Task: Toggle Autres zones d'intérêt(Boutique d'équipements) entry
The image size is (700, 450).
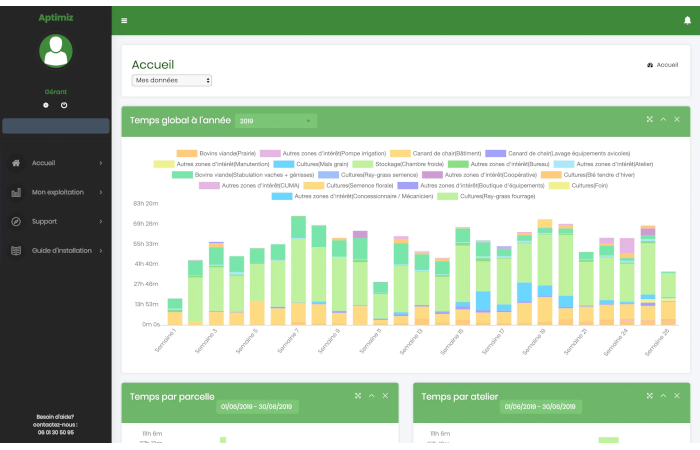Action: (x=471, y=186)
